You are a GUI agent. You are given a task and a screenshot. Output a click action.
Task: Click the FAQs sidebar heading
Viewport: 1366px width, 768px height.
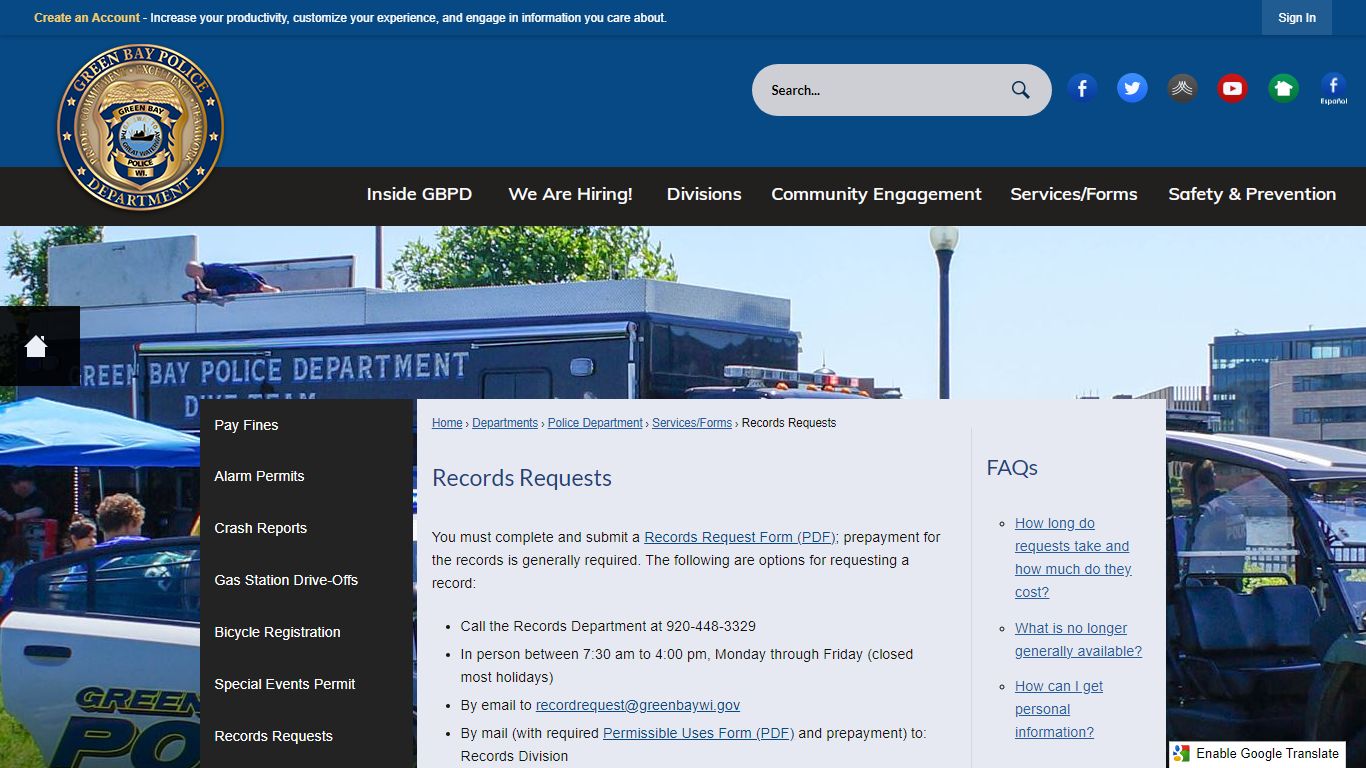(x=1012, y=467)
